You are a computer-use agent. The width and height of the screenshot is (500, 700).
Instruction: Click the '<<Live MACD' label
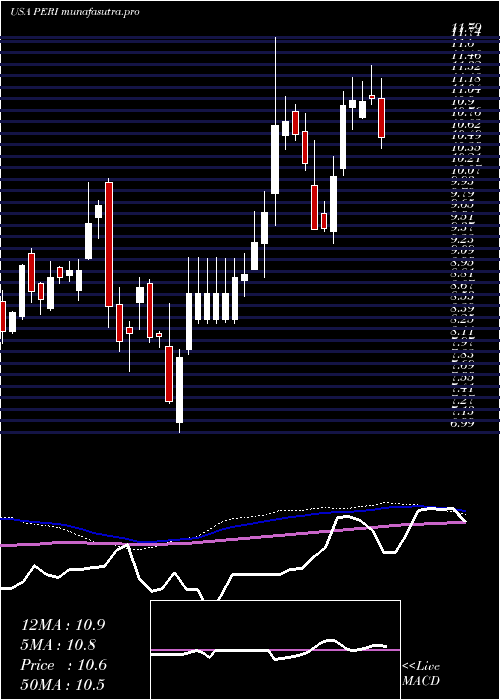[421, 674]
